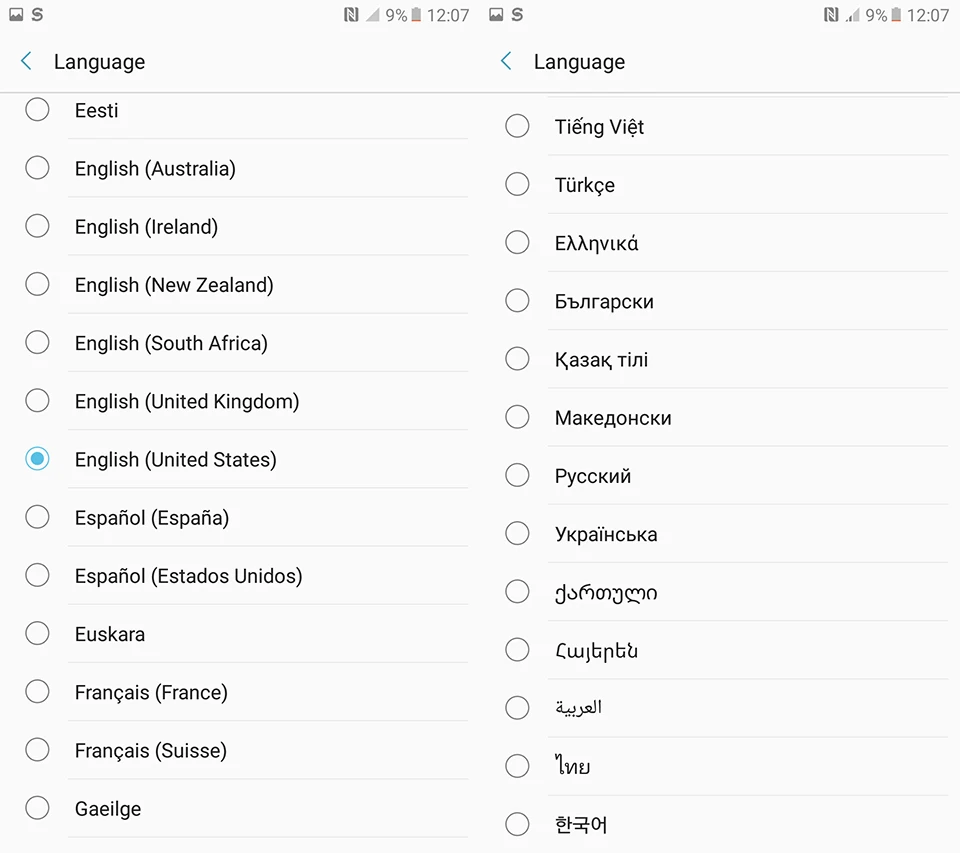Tap the back arrow on left Language screen
Viewport: 960px width, 853px height.
click(x=26, y=61)
